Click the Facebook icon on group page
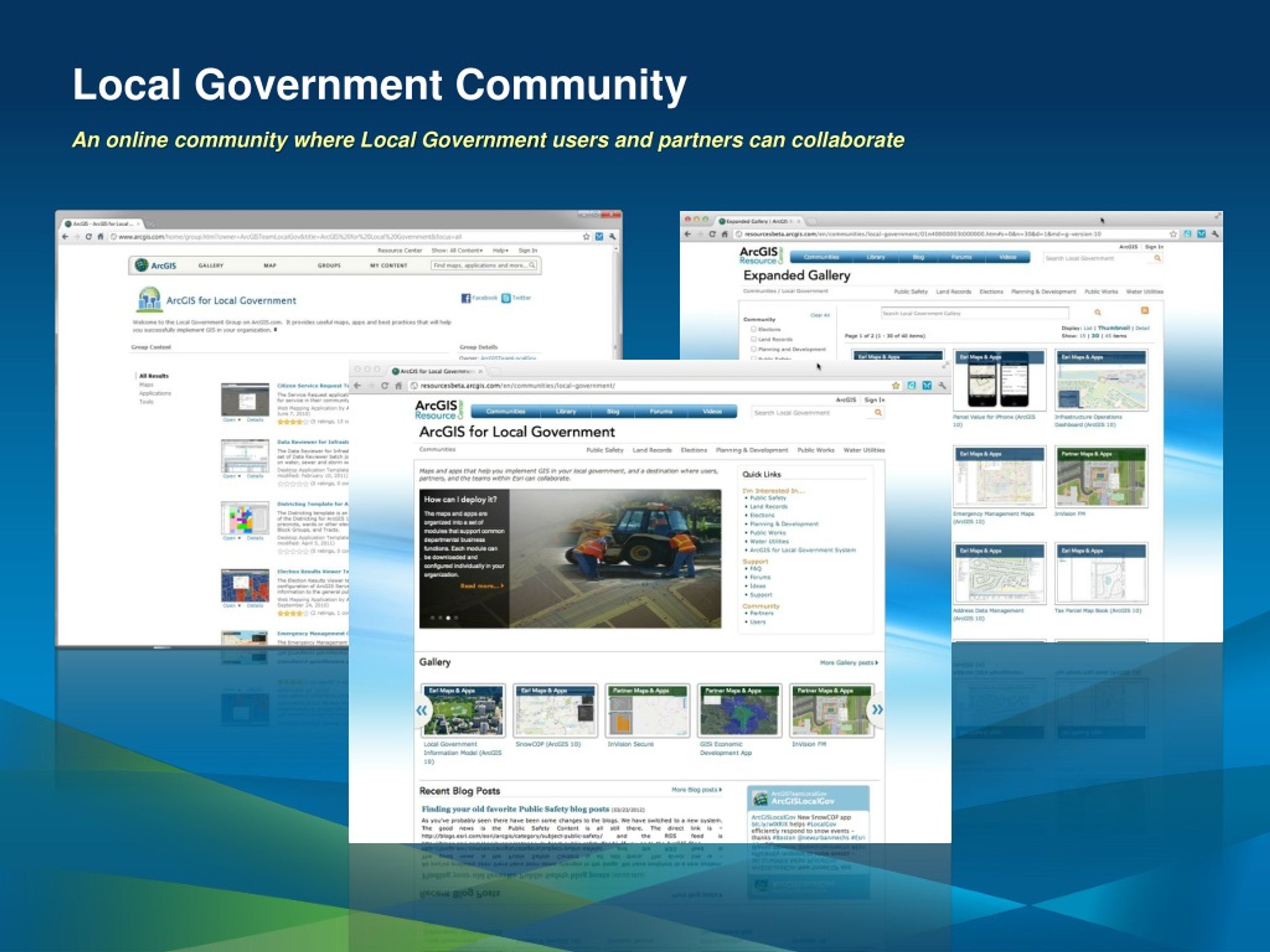This screenshot has height=952, width=1270. click(466, 298)
